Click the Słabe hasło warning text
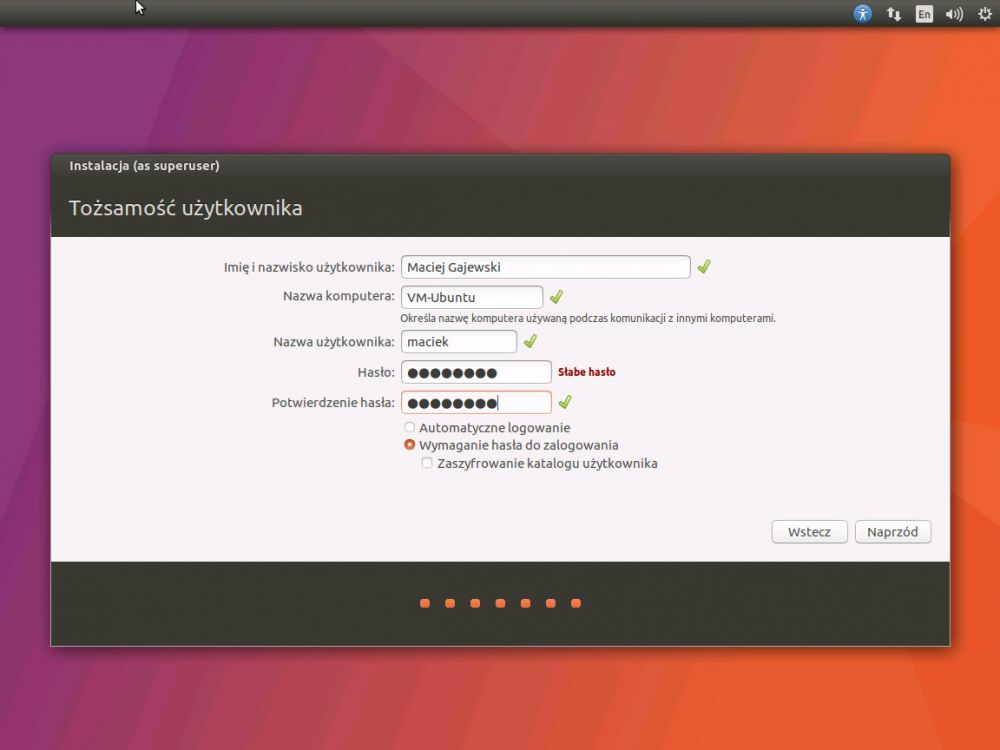 click(587, 372)
